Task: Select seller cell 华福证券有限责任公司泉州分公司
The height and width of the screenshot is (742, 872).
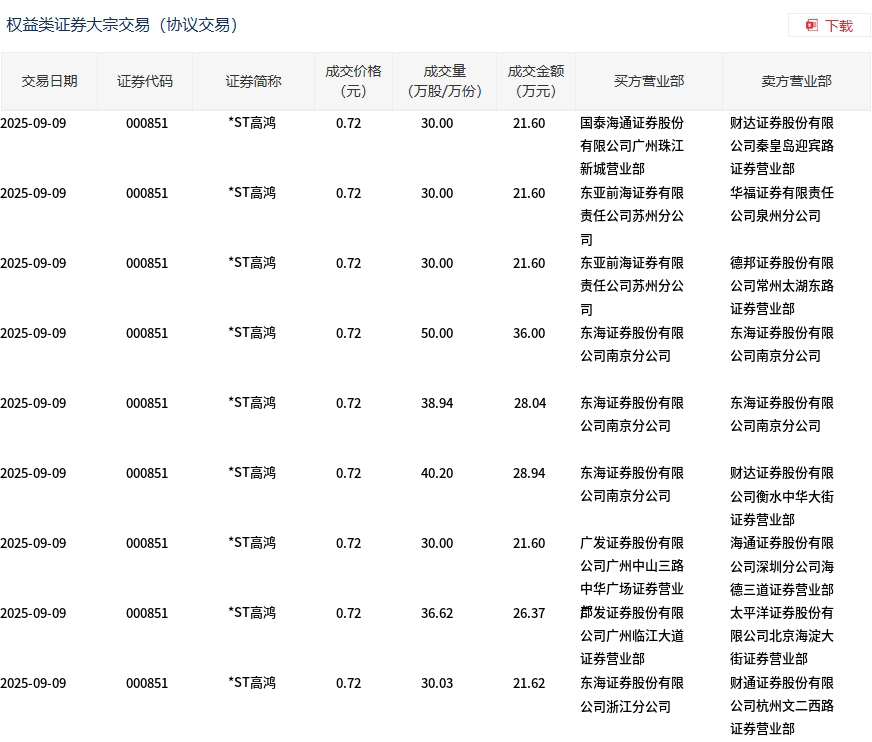Action: coord(782,204)
